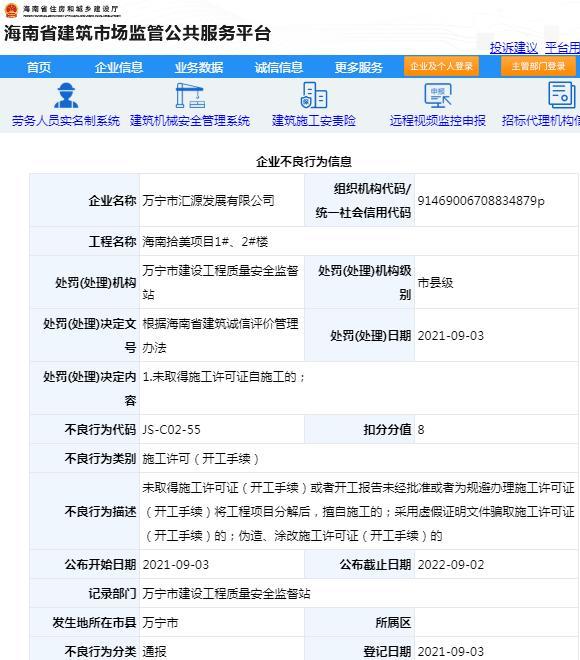This screenshot has height=660, width=580.
Task: Open the construction safety insurance icon
Action: [x=314, y=96]
